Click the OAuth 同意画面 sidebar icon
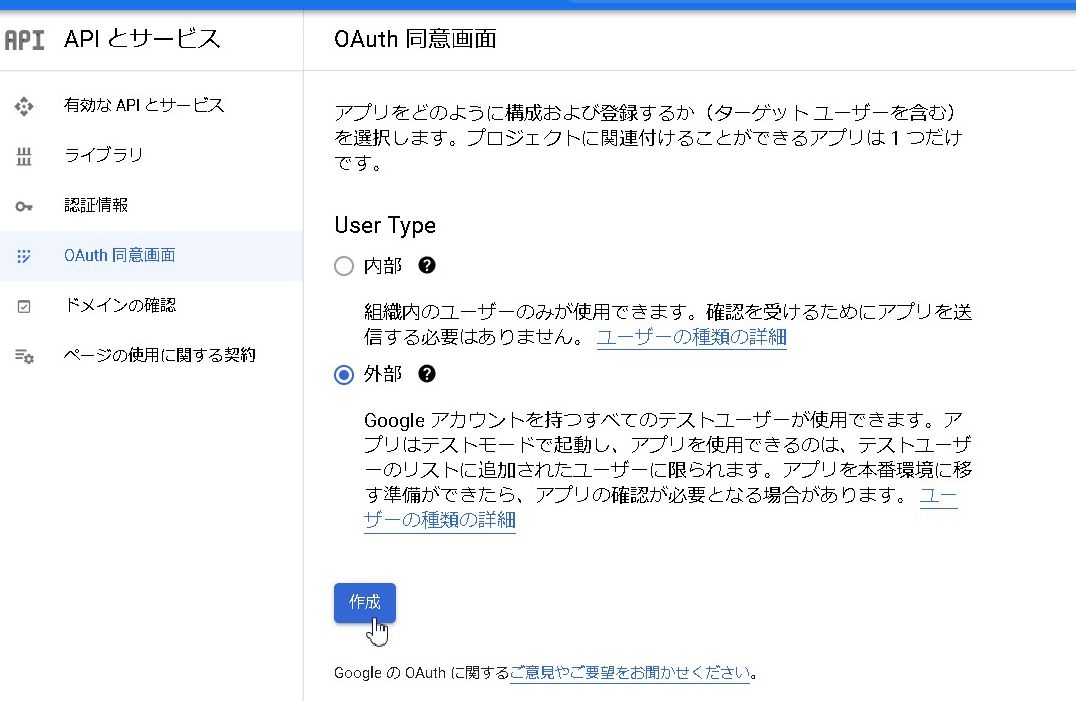This screenshot has height=701, width=1076. pyautogui.click(x=23, y=256)
